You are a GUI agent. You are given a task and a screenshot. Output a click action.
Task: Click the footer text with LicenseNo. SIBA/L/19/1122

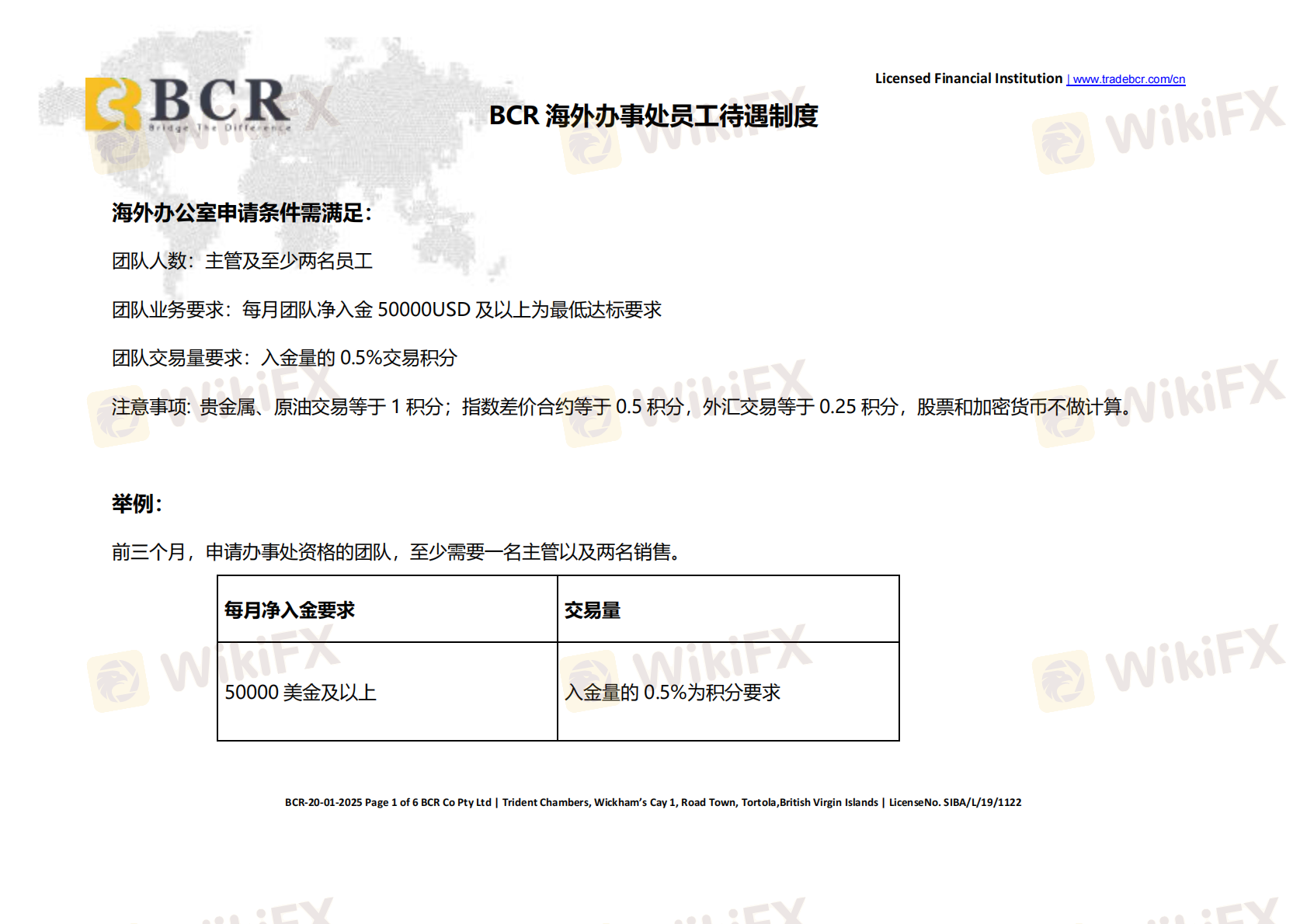(x=653, y=802)
